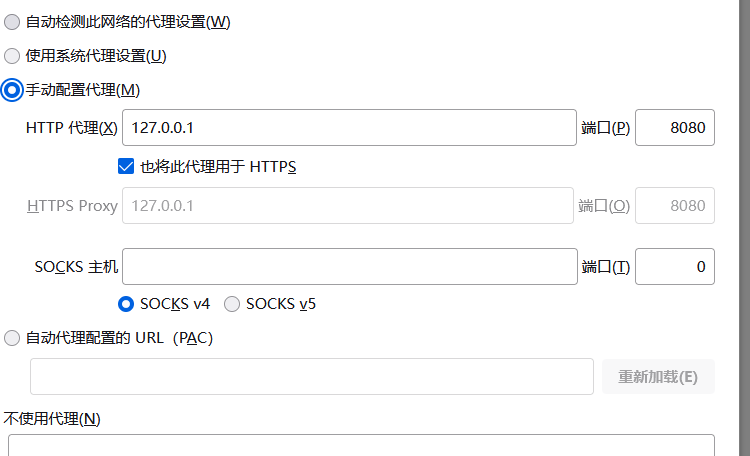Click the HTTP proxy address field
The image size is (750, 456).
(349, 128)
